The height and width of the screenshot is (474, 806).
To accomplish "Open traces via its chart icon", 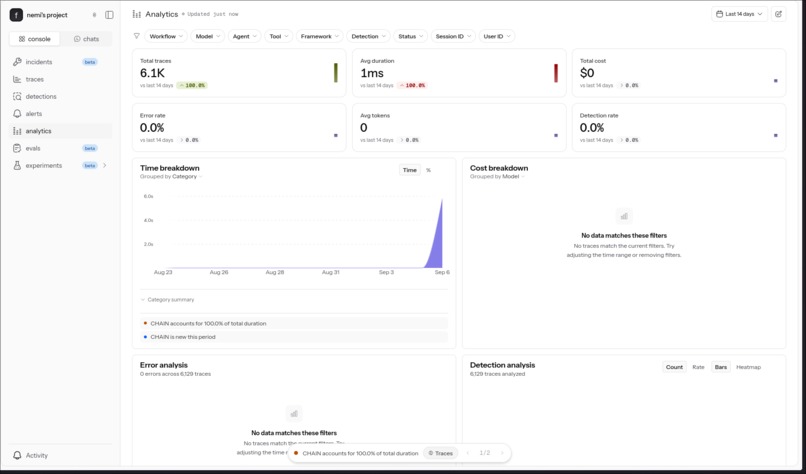I will (x=17, y=79).
